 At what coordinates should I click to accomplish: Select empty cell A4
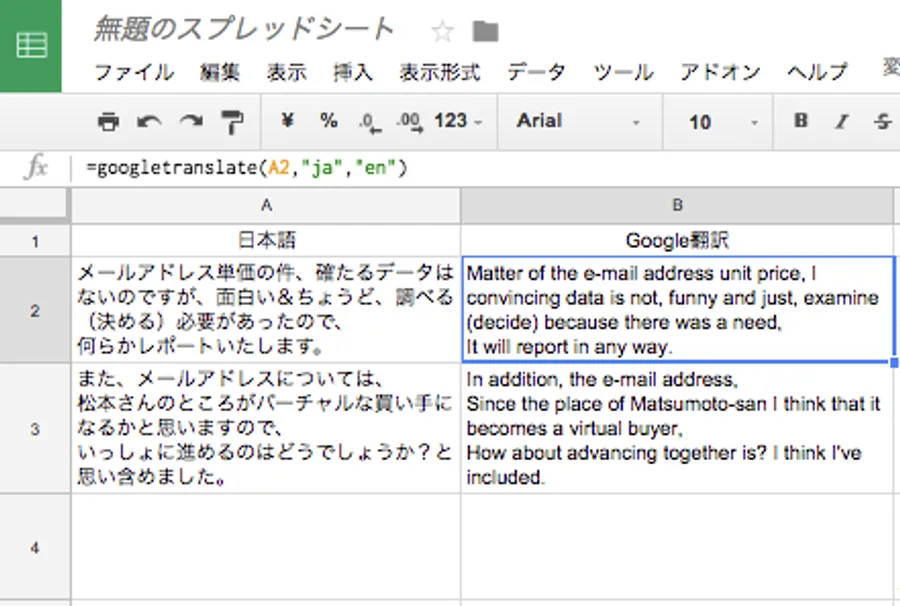(x=266, y=547)
